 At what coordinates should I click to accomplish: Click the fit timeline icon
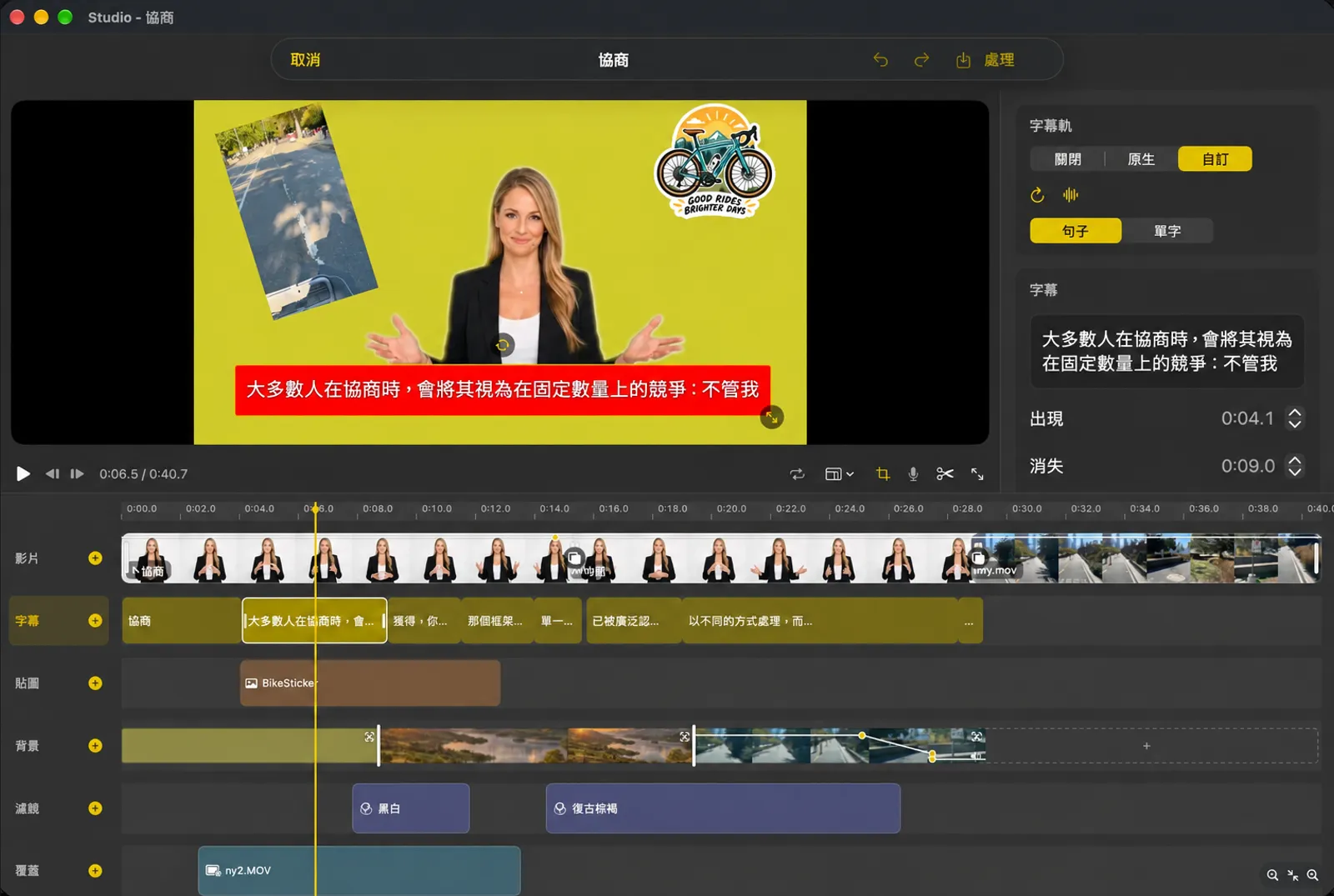point(1292,875)
